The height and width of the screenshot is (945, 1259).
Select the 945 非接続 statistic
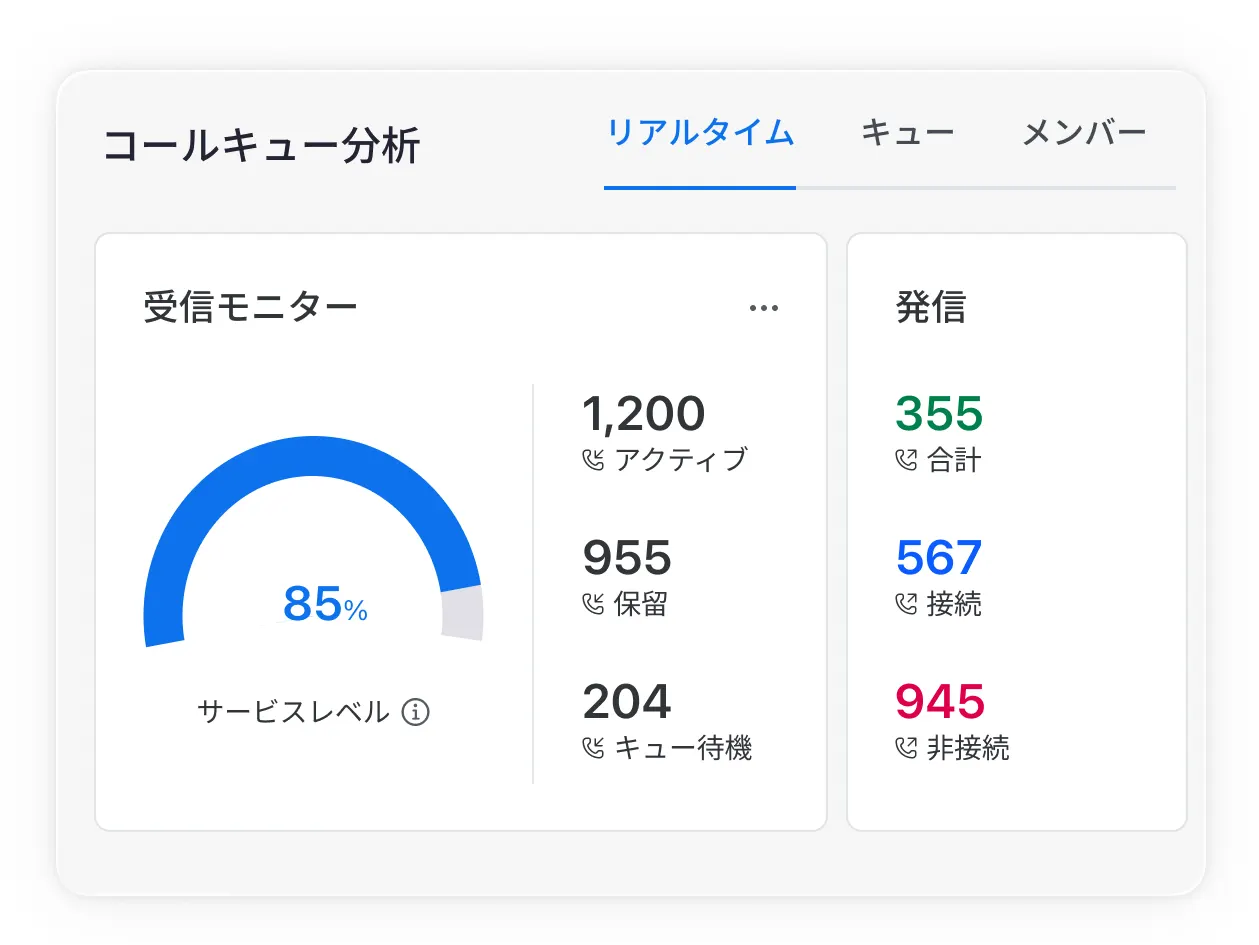tap(939, 702)
